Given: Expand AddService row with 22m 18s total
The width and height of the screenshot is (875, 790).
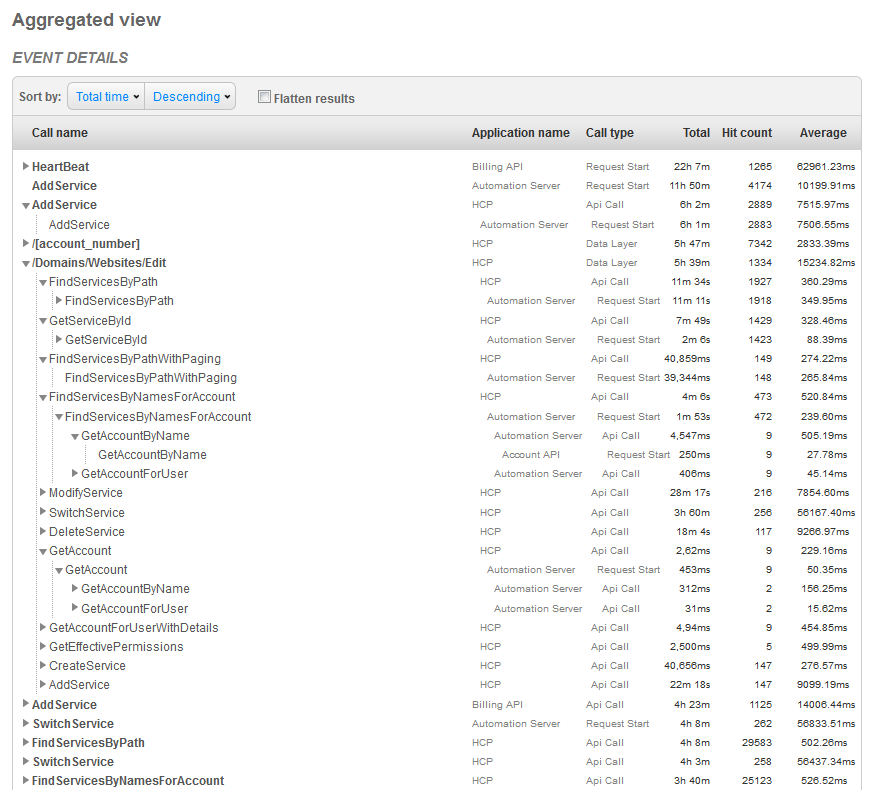Looking at the screenshot, I should [x=42, y=684].
